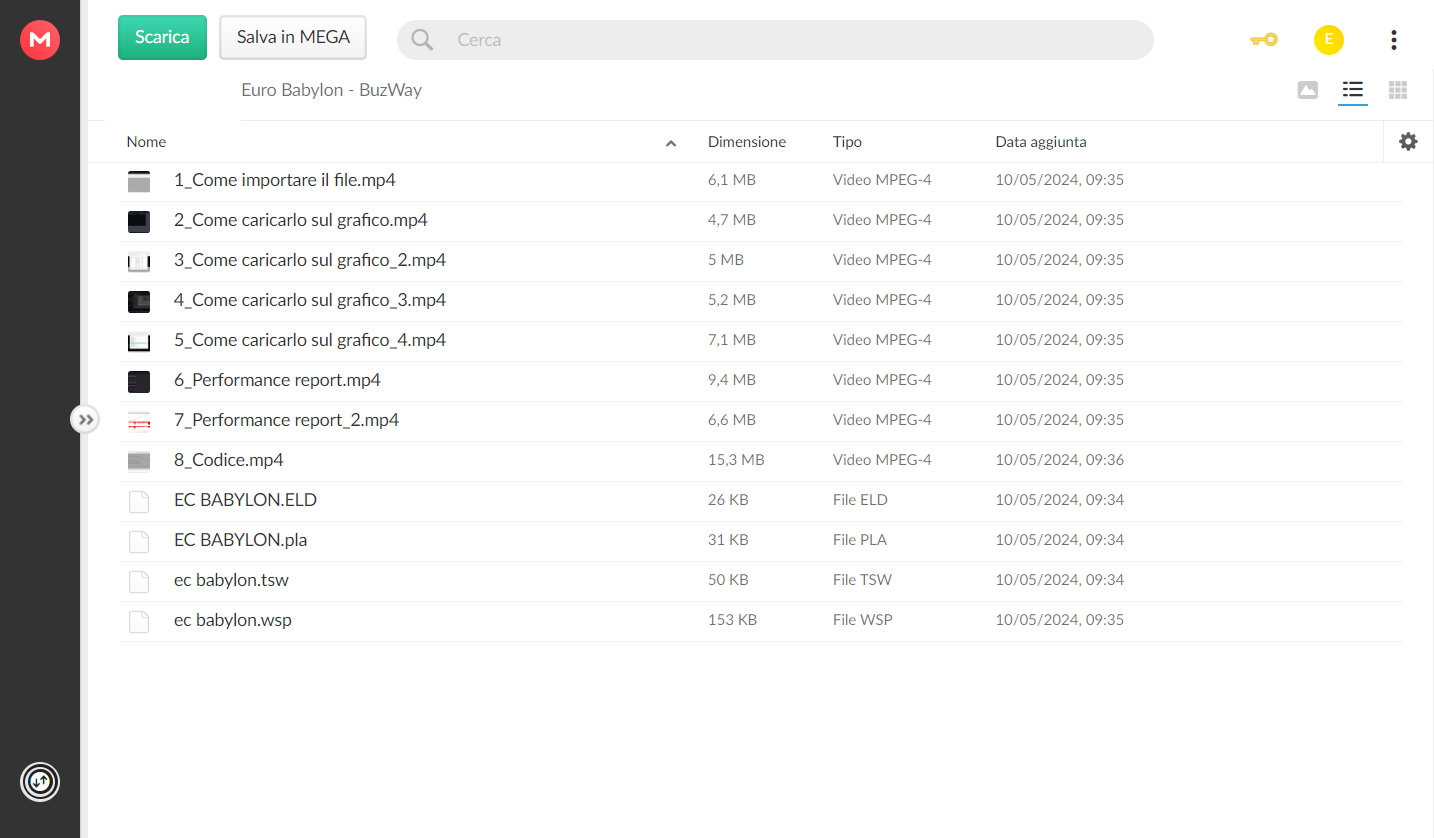The height and width of the screenshot is (838, 1434).
Task: Toggle the Nome sort direction arrow
Action: [671, 143]
